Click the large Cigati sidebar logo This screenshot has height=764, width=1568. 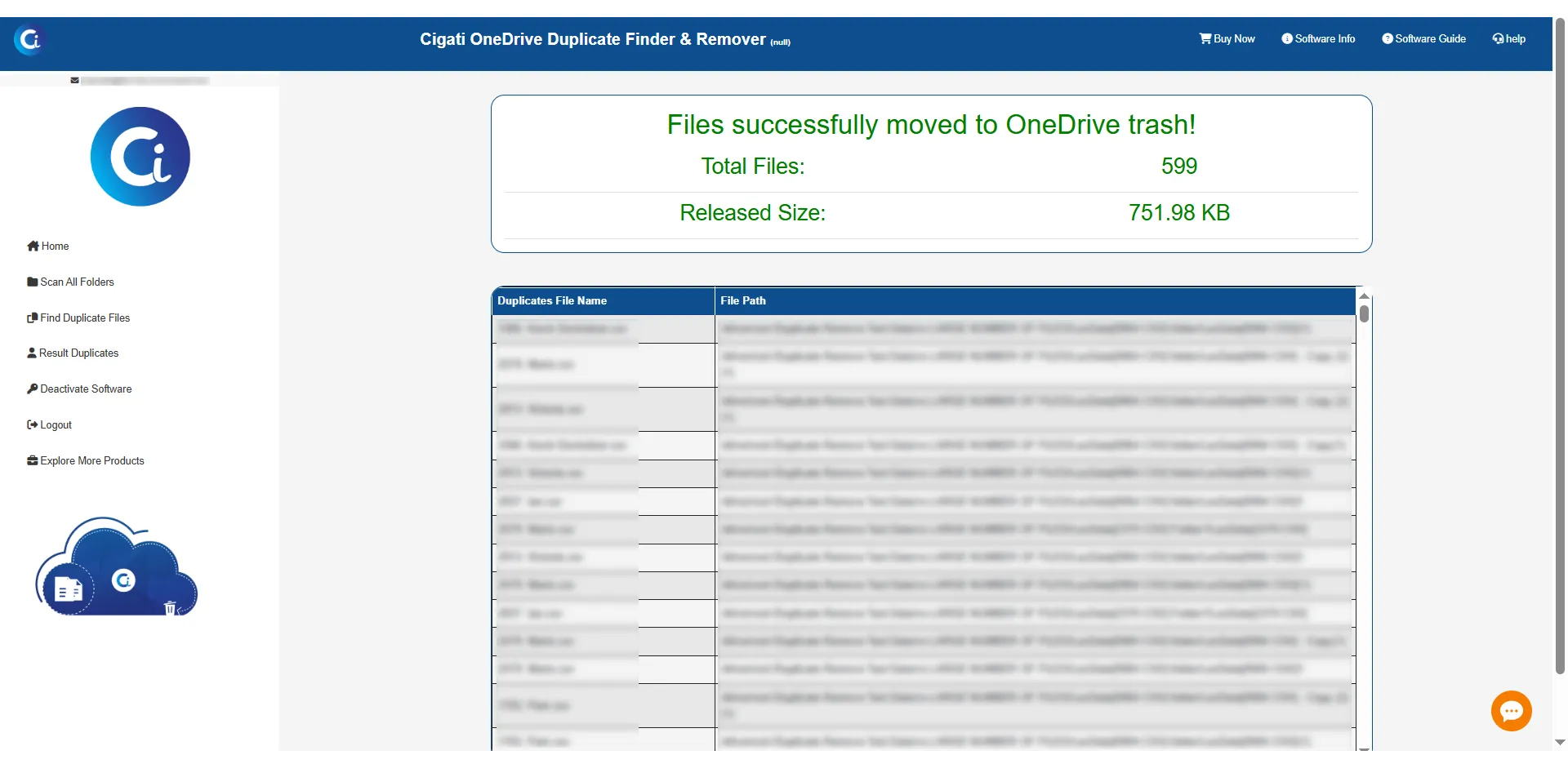140,157
